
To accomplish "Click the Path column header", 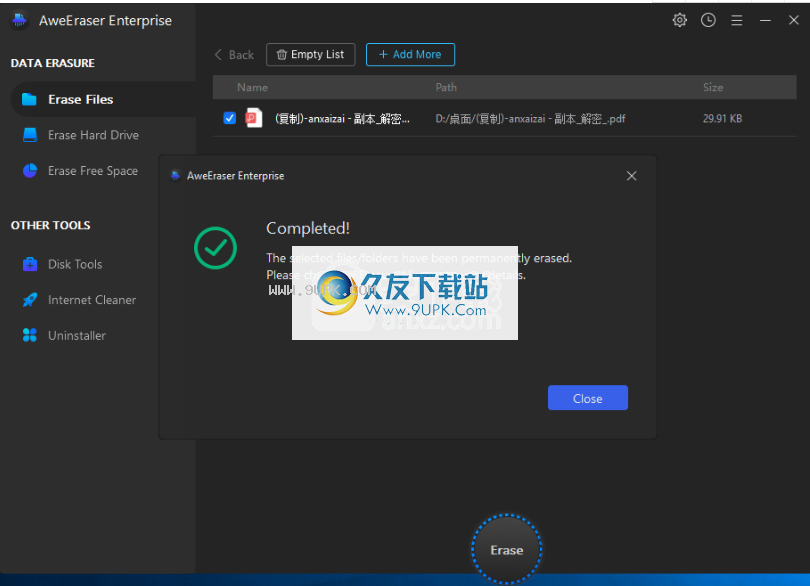I will [x=446, y=87].
